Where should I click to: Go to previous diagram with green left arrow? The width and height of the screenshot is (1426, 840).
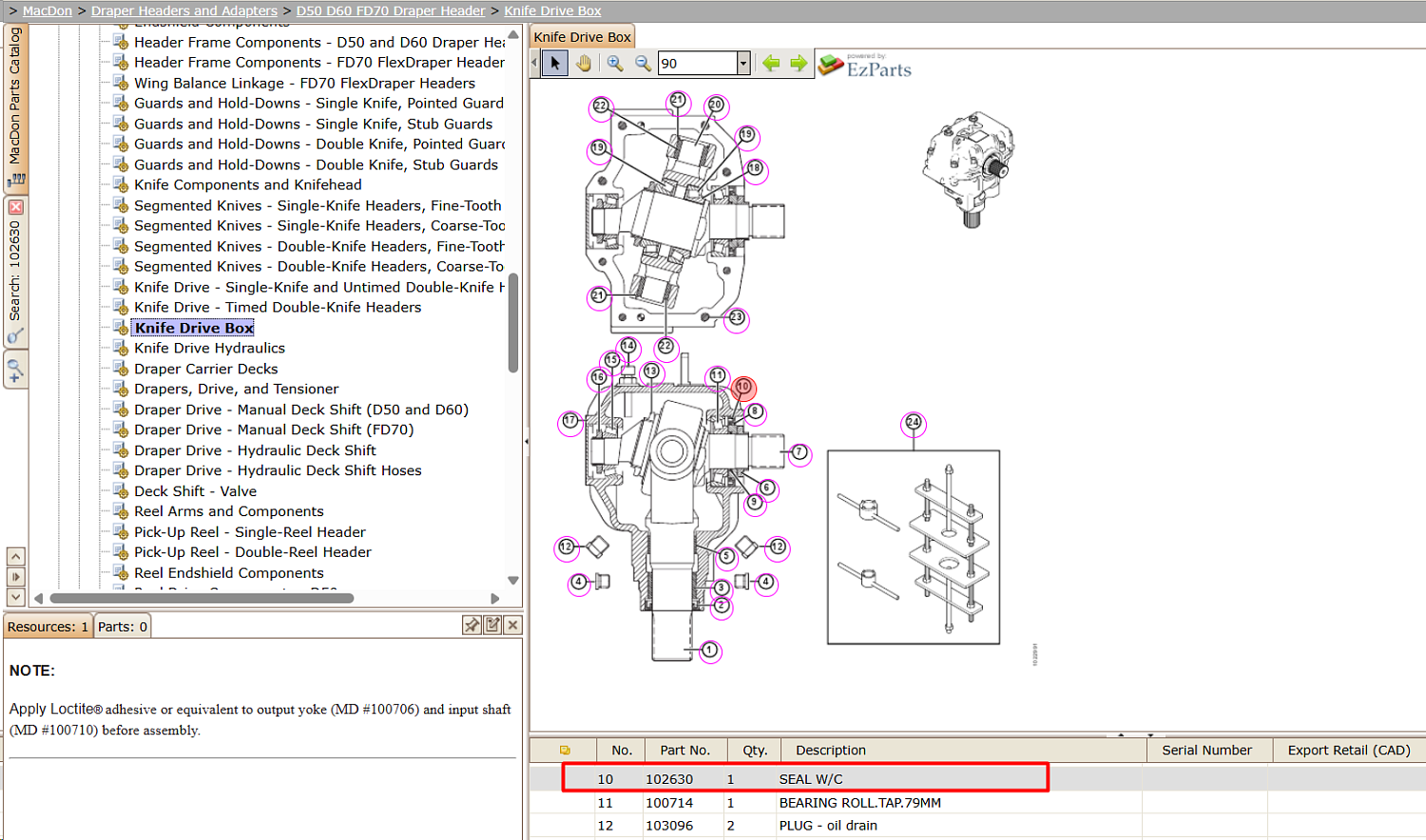tap(771, 64)
